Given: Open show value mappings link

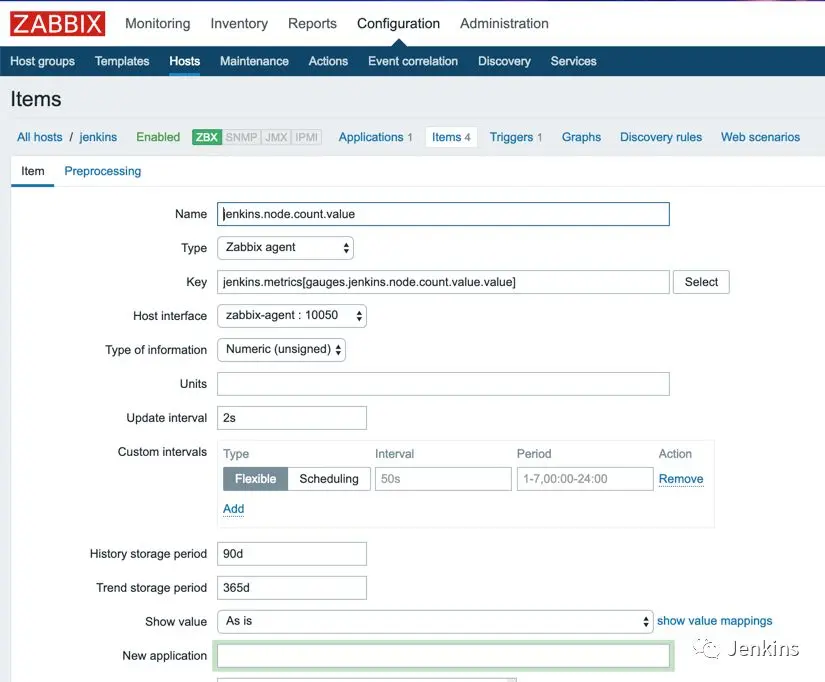Looking at the screenshot, I should click(x=715, y=621).
